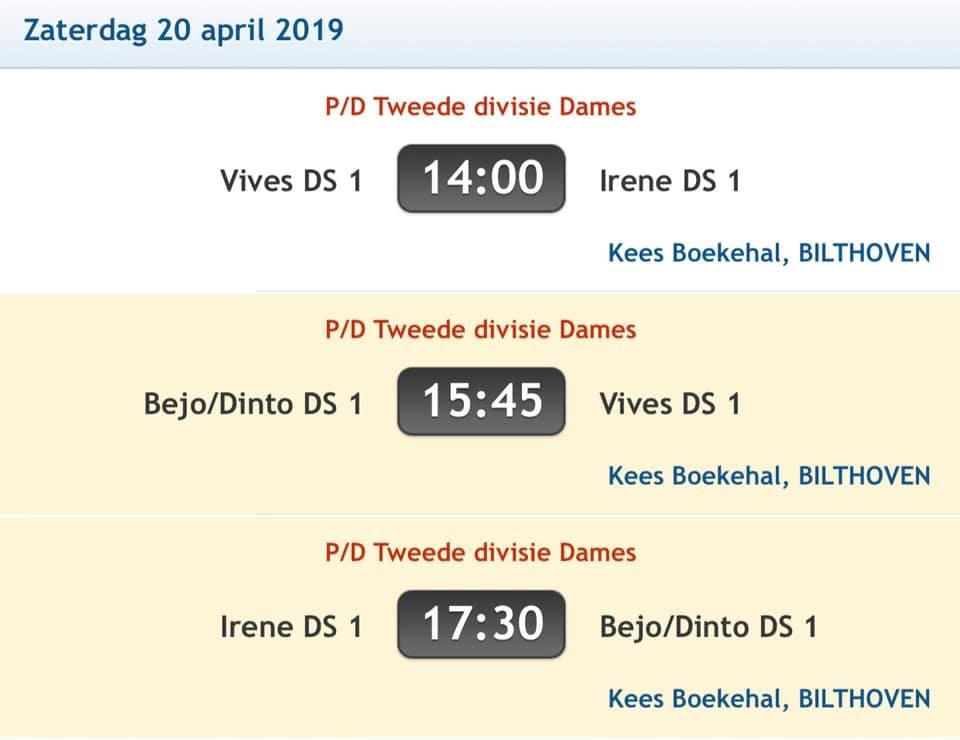
Task: Open Kees Boekehal venue link under 15:45 match
Action: tap(768, 476)
